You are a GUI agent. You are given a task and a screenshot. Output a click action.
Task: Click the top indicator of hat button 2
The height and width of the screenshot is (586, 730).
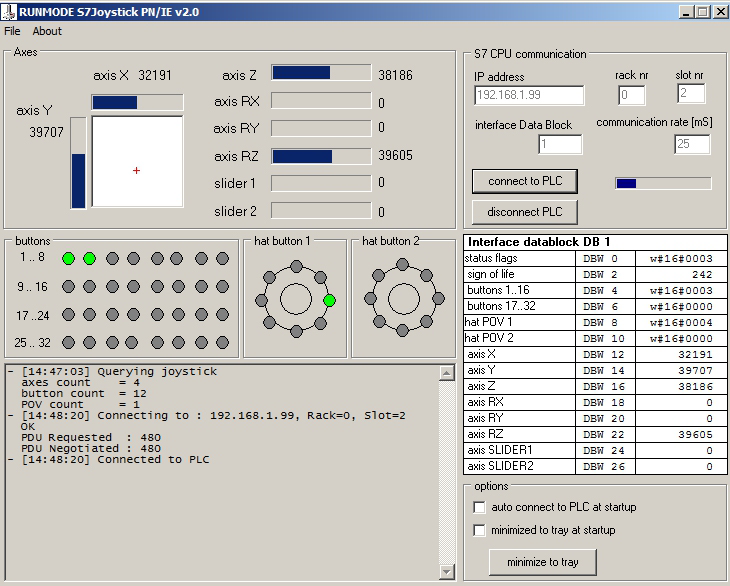click(x=404, y=265)
